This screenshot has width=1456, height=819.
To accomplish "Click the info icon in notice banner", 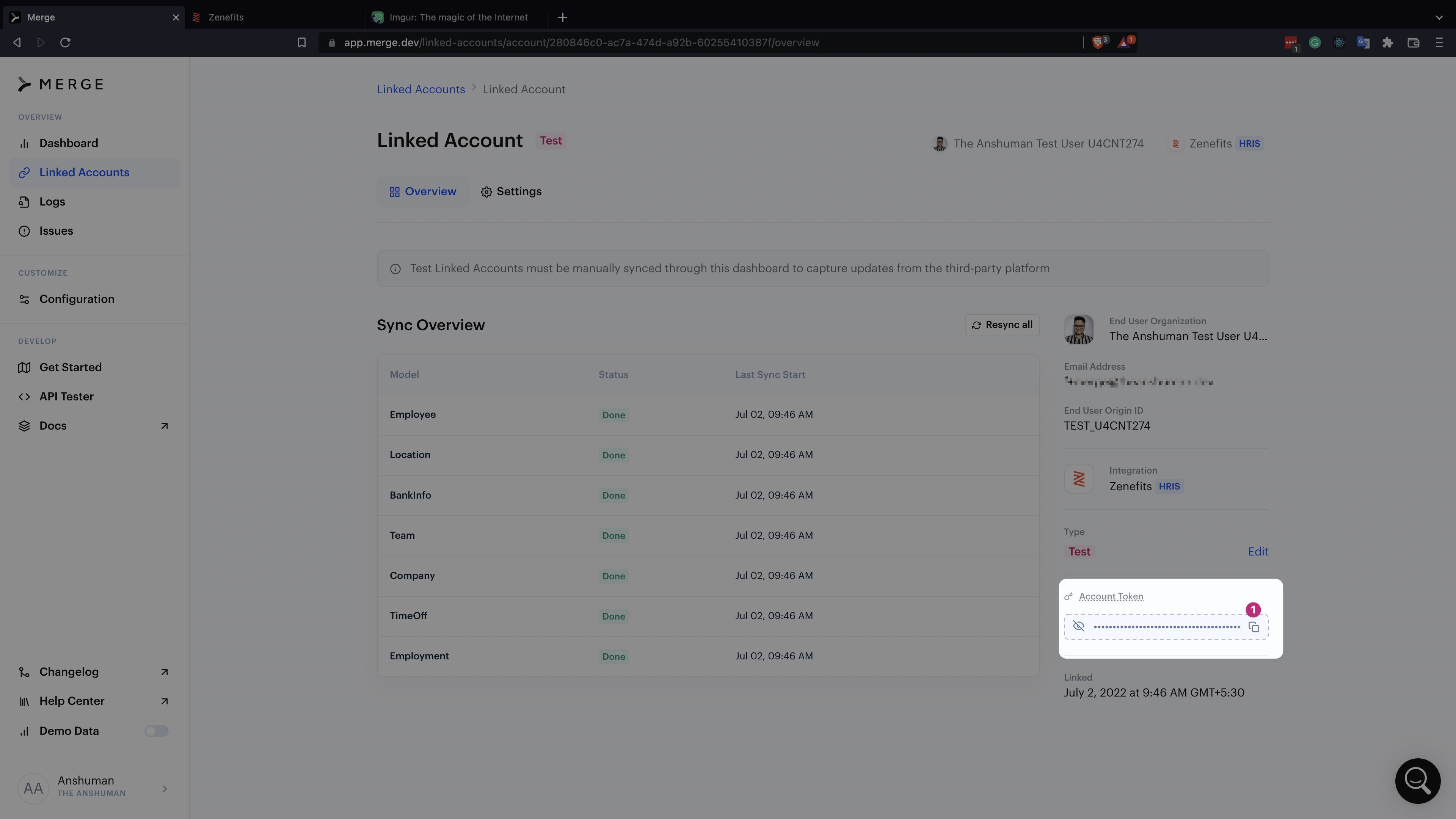I will 395,269.
